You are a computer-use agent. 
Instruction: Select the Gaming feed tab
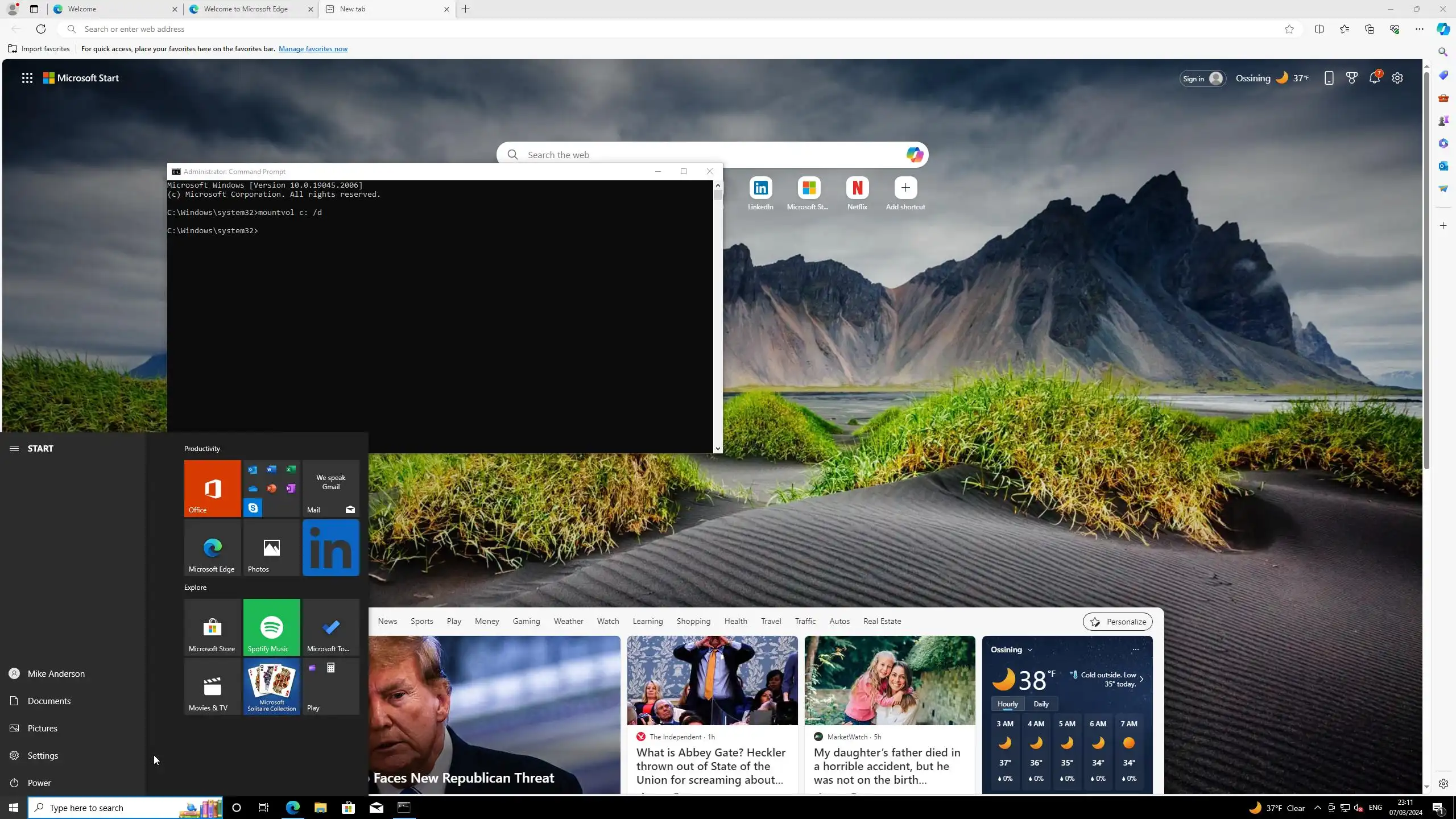[x=526, y=621]
